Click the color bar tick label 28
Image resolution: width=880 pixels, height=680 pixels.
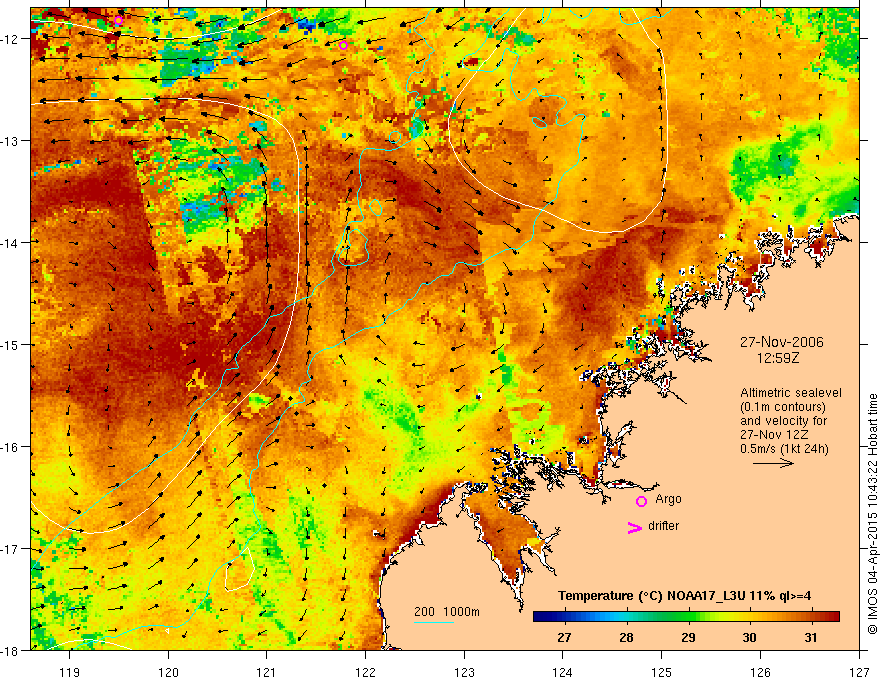[626, 638]
